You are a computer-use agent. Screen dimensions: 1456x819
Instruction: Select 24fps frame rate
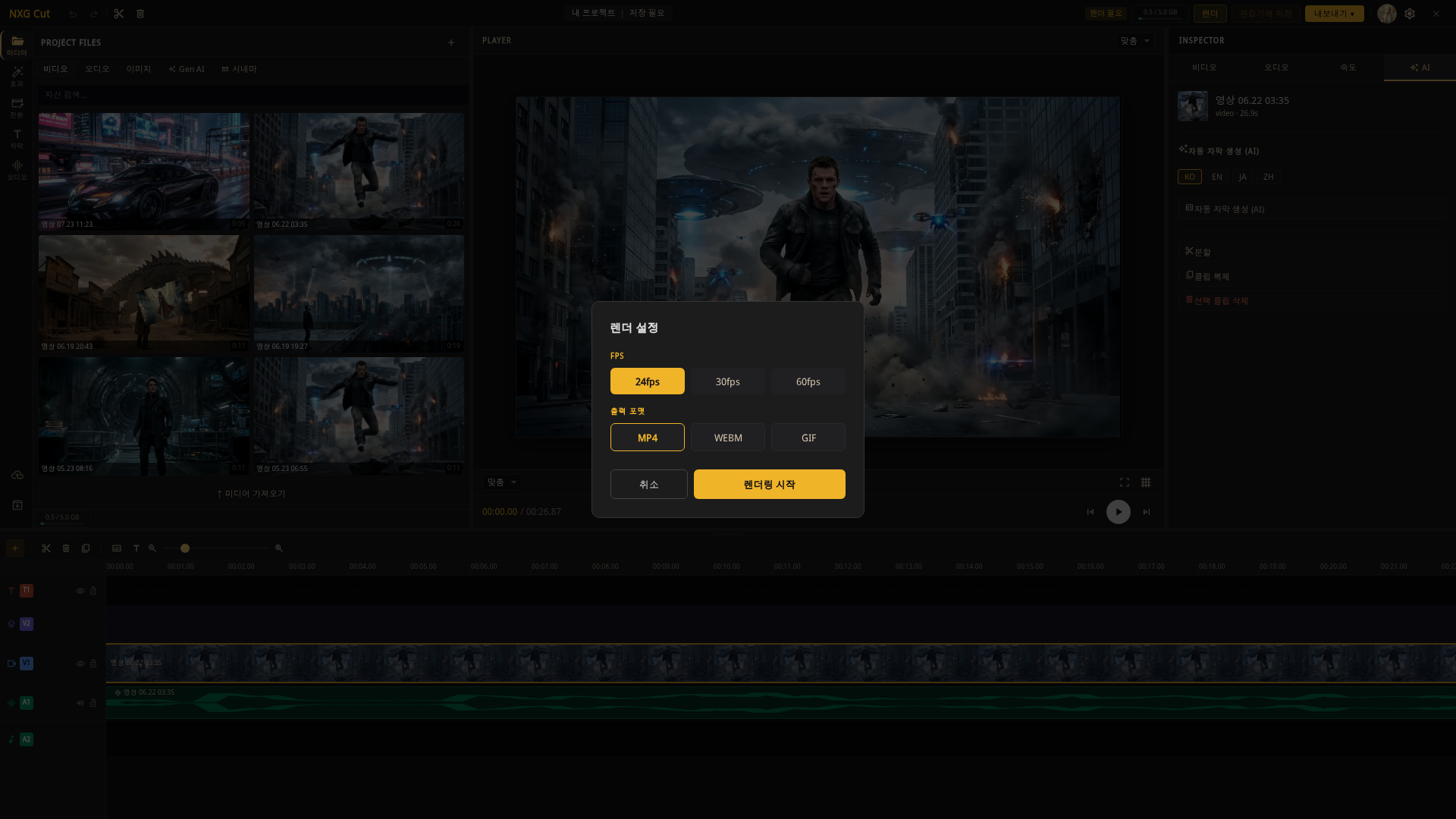(x=648, y=381)
